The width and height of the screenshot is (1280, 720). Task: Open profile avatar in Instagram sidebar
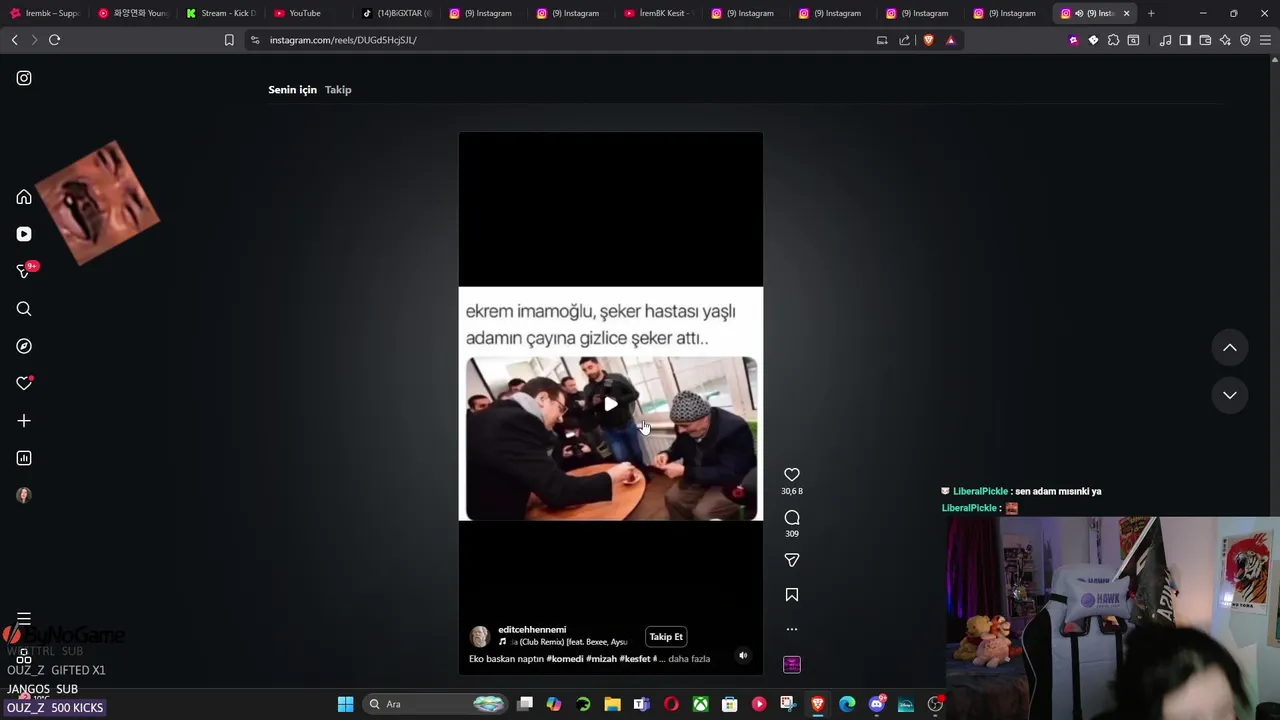[x=24, y=495]
